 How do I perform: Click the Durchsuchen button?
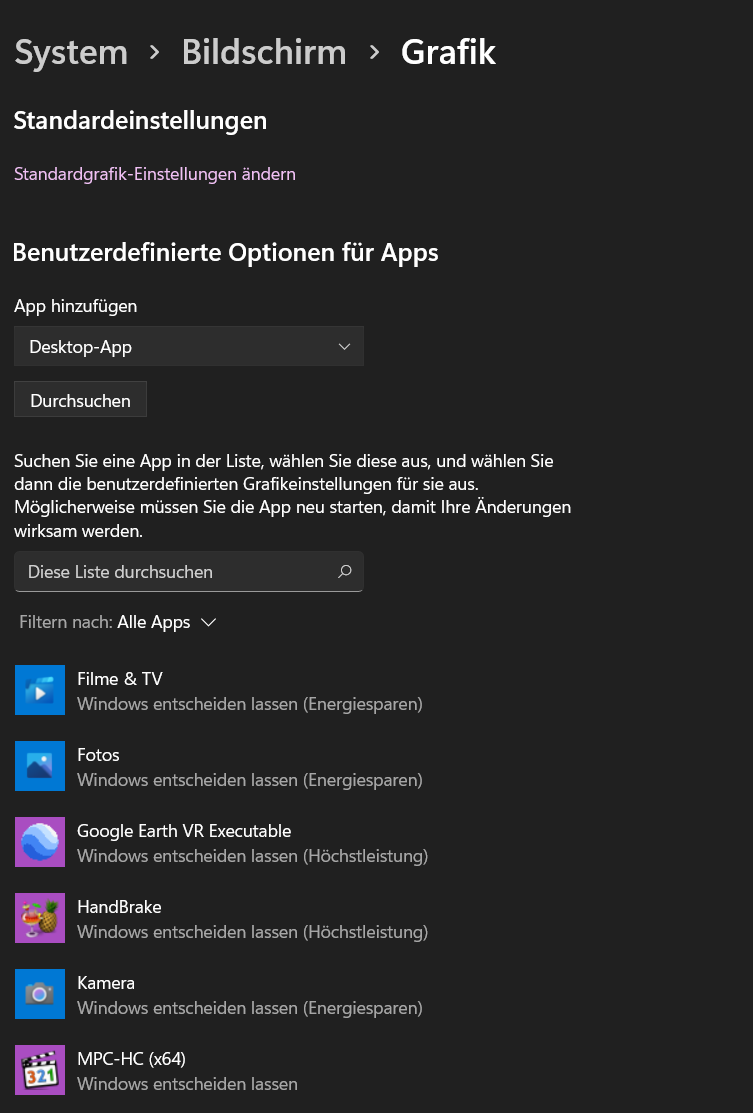(80, 400)
